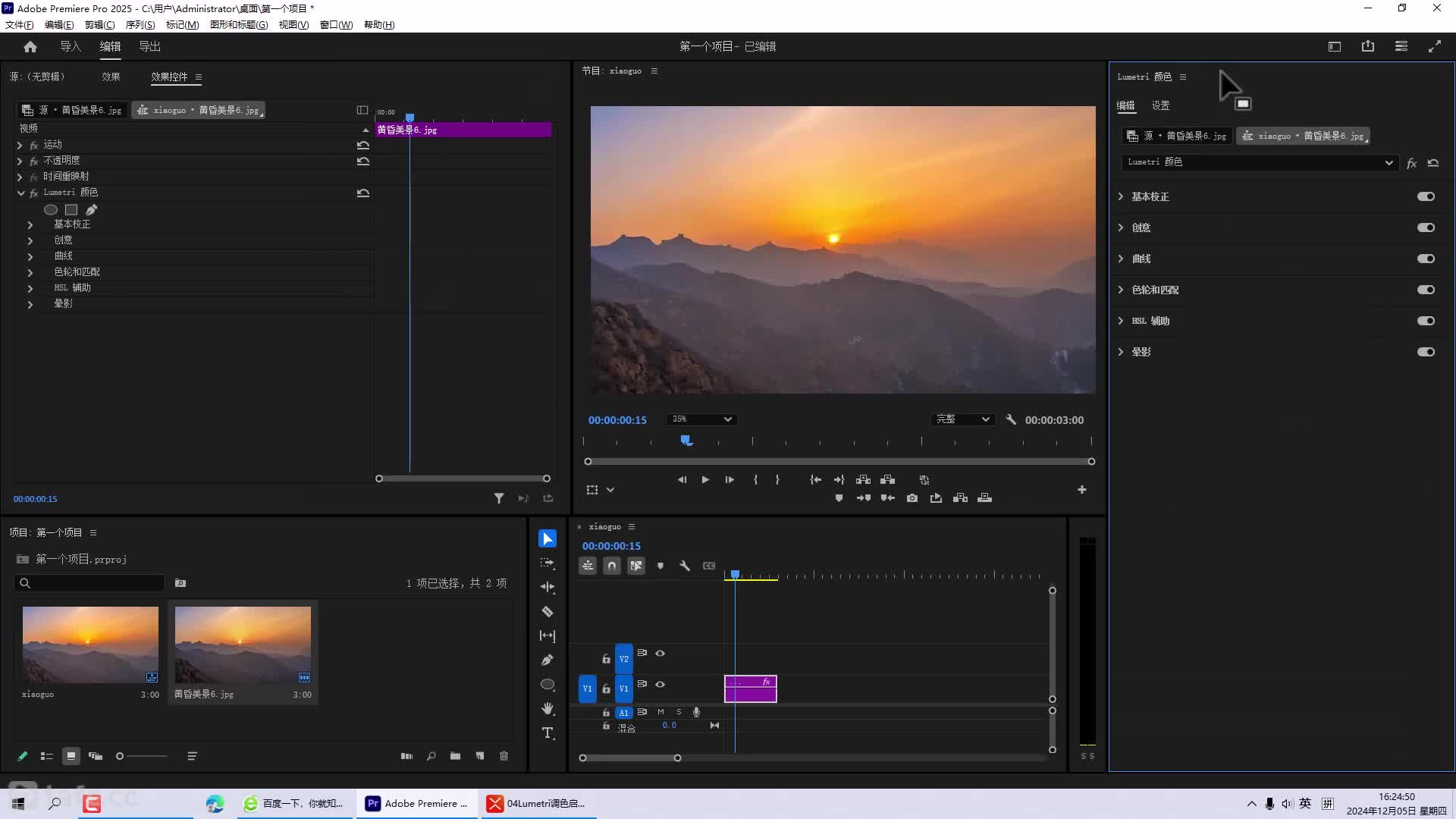Click the New Bin folder icon
1456x819 pixels.
click(x=455, y=756)
